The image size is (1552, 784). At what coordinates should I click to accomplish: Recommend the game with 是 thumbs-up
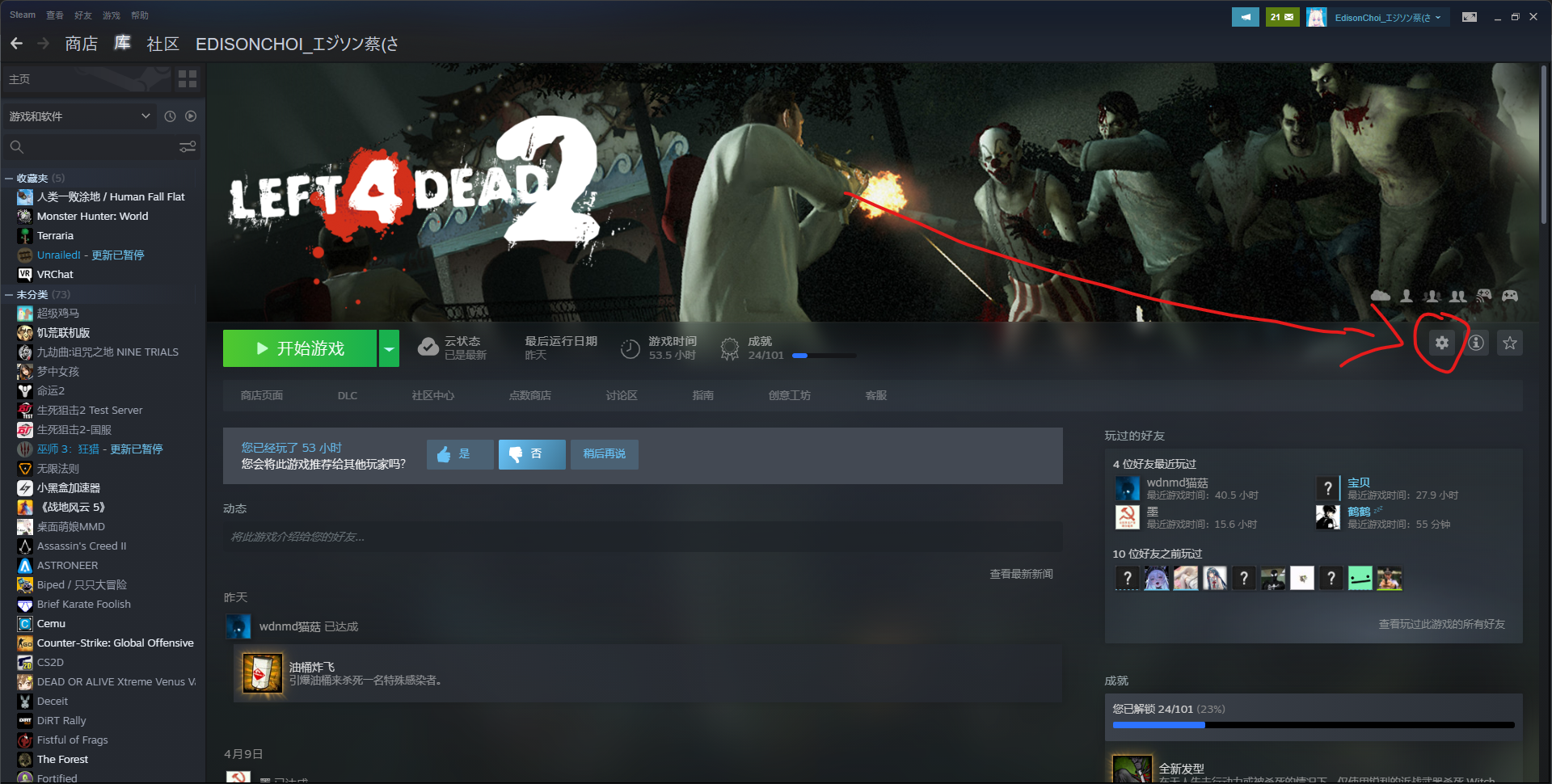tap(460, 454)
